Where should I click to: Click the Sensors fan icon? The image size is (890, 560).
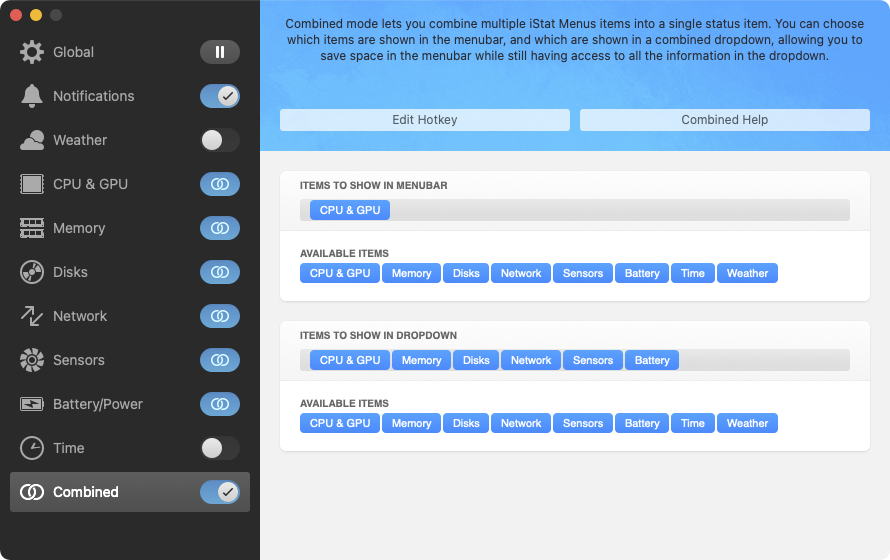tap(32, 360)
